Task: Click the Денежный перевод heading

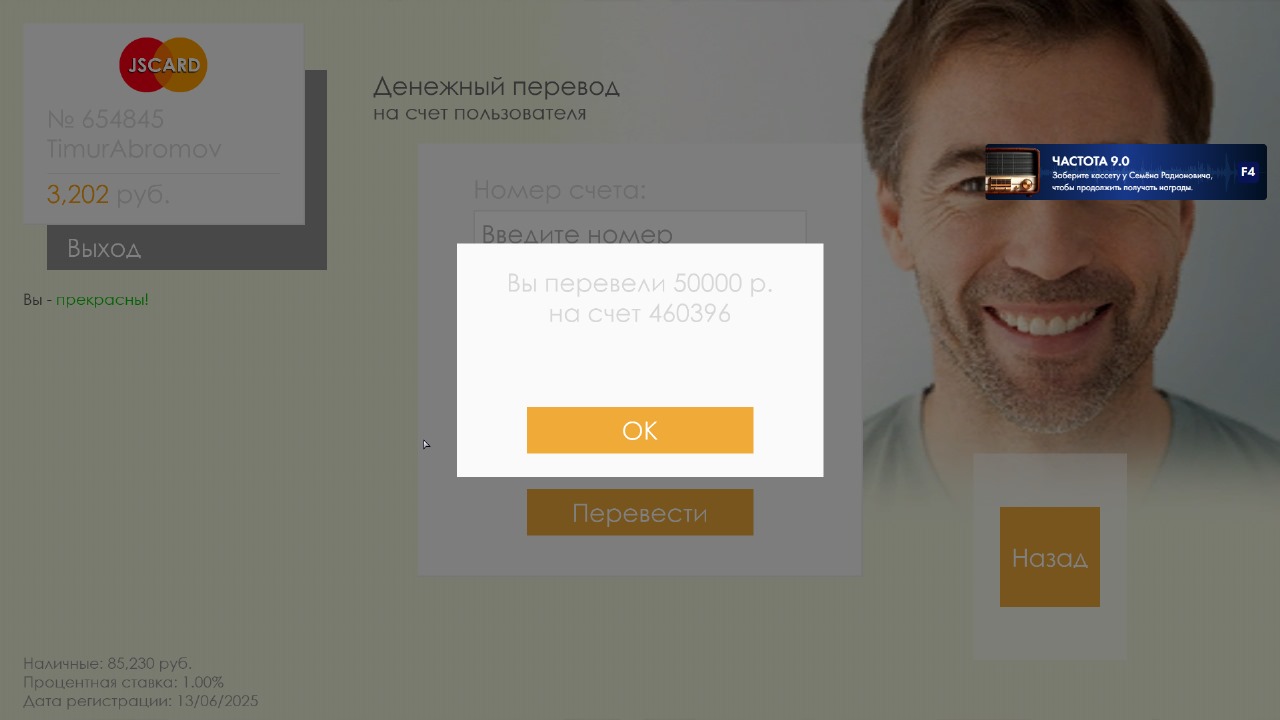Action: pos(496,86)
